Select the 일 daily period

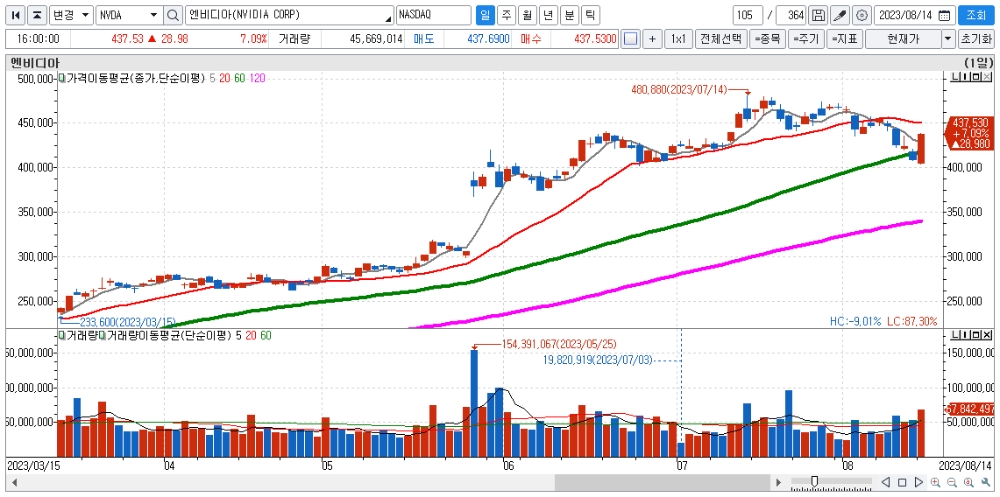click(x=485, y=15)
